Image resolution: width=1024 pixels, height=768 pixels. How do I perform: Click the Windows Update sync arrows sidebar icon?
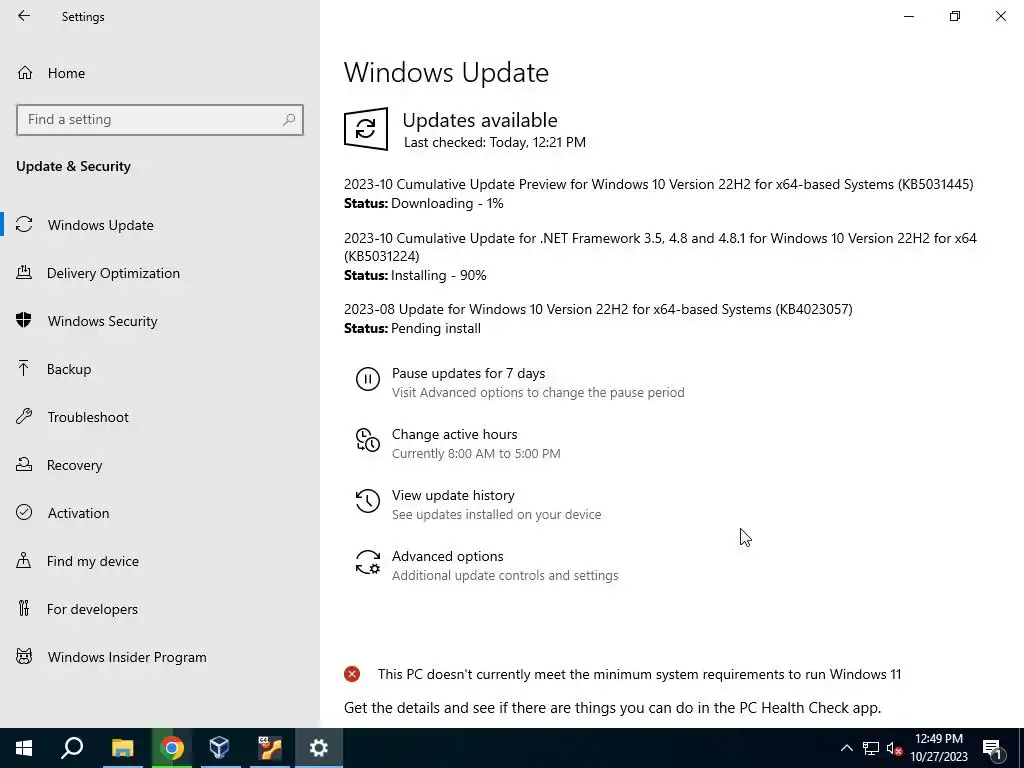[x=24, y=225]
